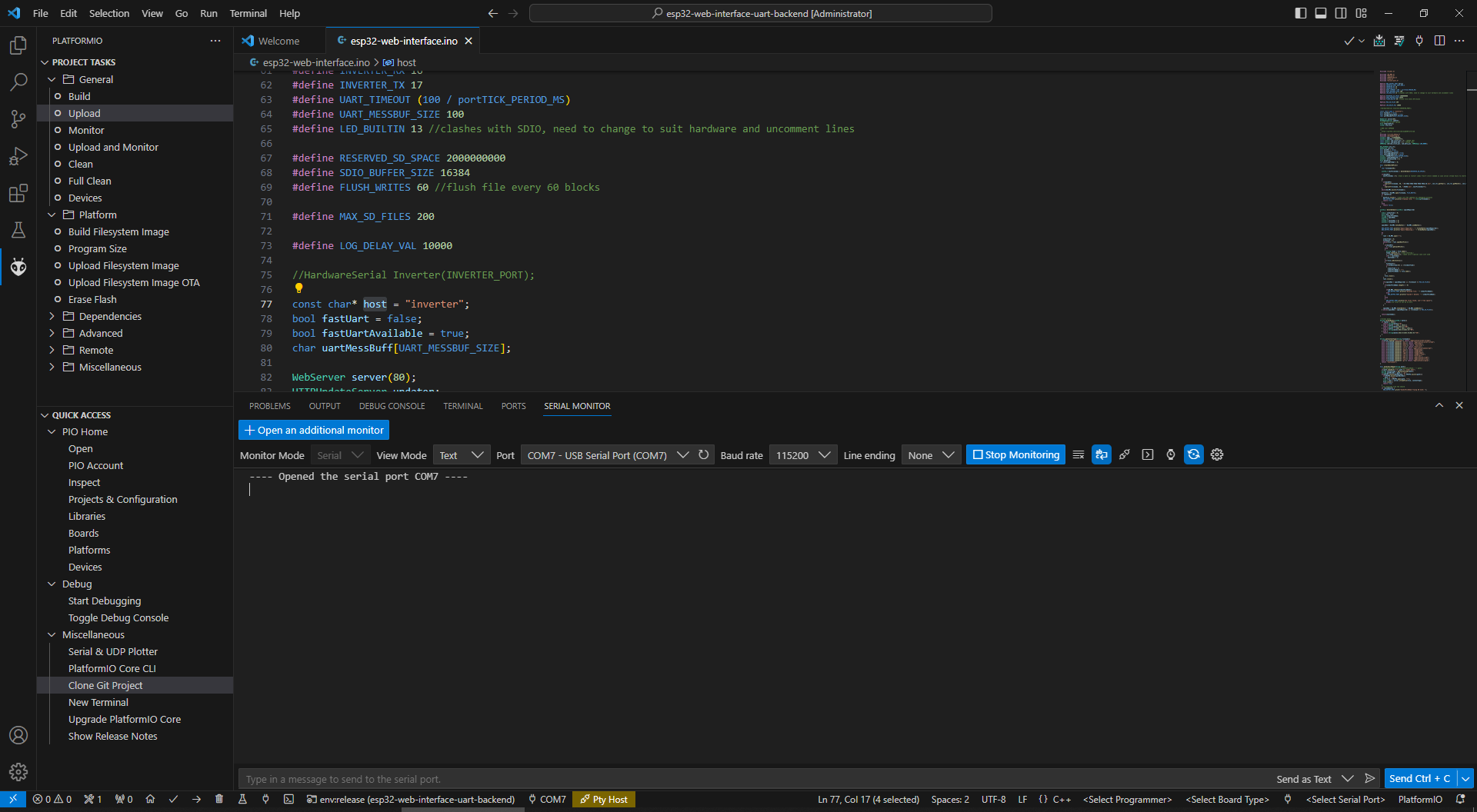The width and height of the screenshot is (1477, 812).
Task: Open serial monitor settings gear
Action: (x=1217, y=455)
